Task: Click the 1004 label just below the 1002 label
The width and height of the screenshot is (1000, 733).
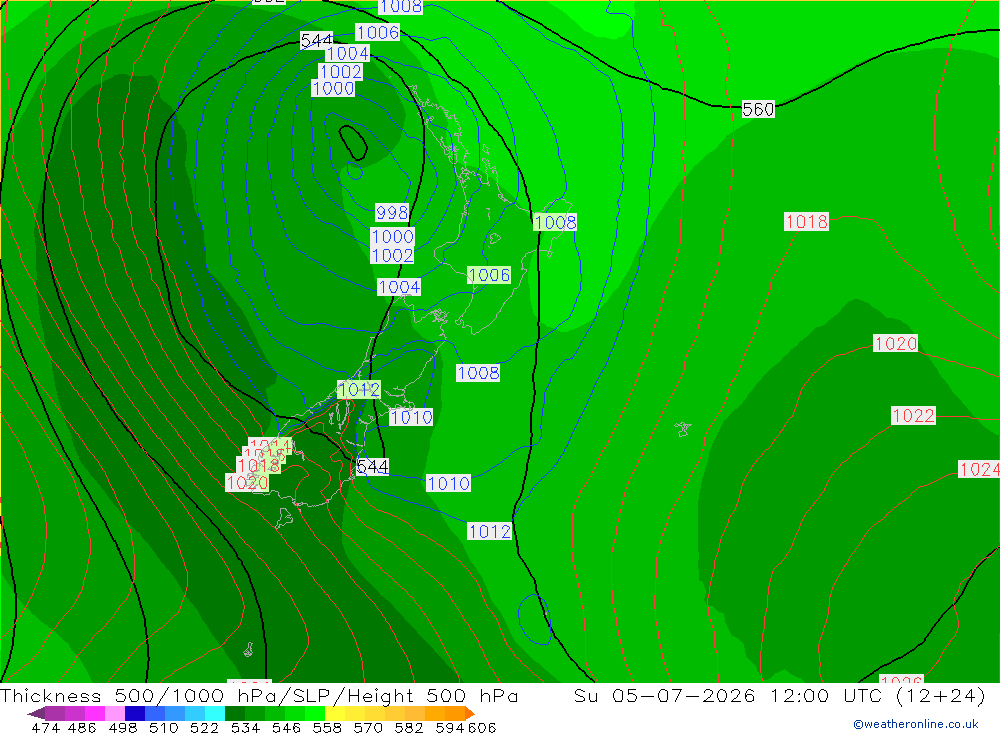Action: tap(399, 287)
